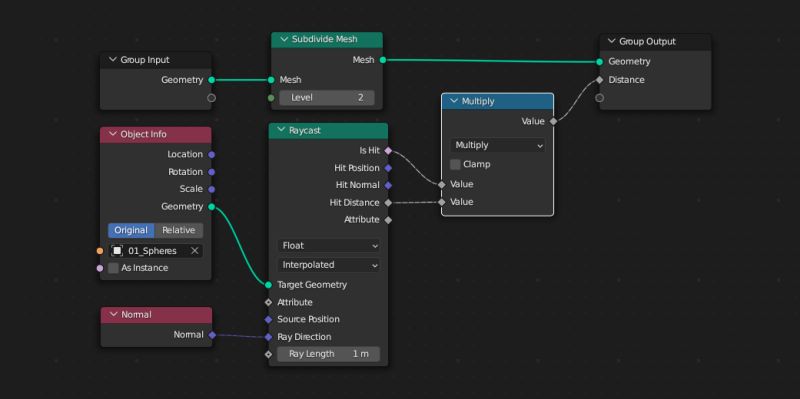Collapse the Group Output node

pyautogui.click(x=611, y=41)
